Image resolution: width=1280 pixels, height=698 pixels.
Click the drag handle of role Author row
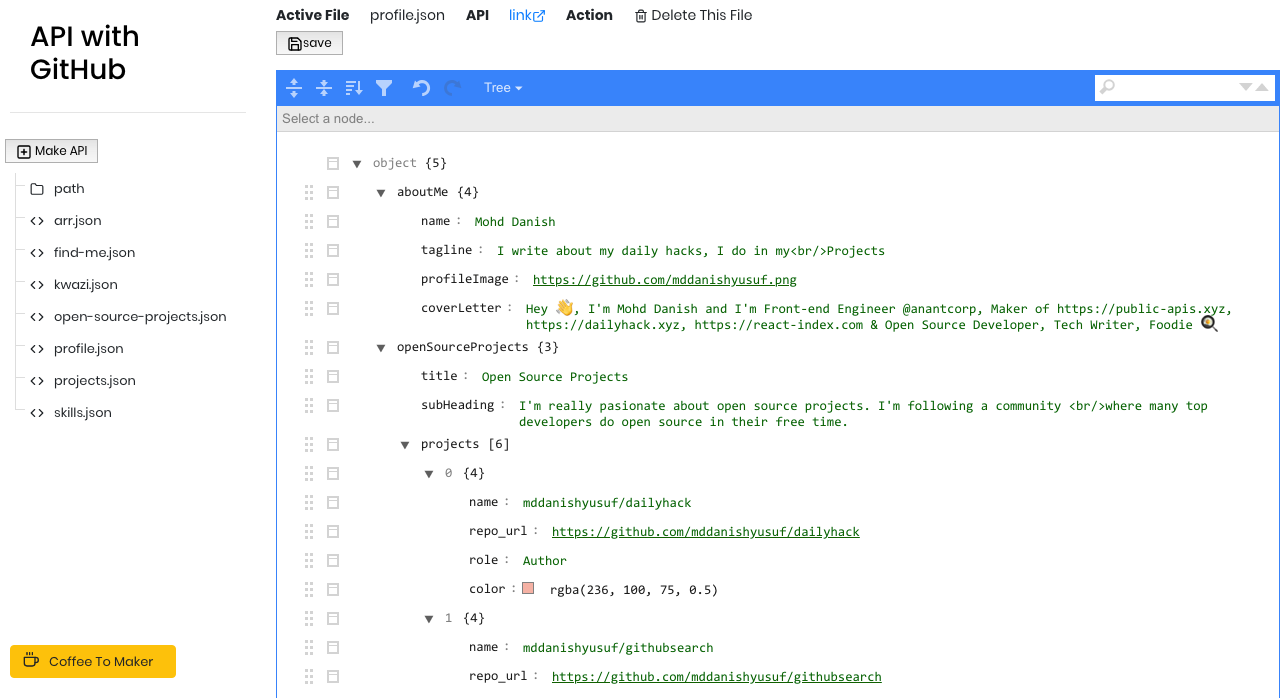pos(309,560)
